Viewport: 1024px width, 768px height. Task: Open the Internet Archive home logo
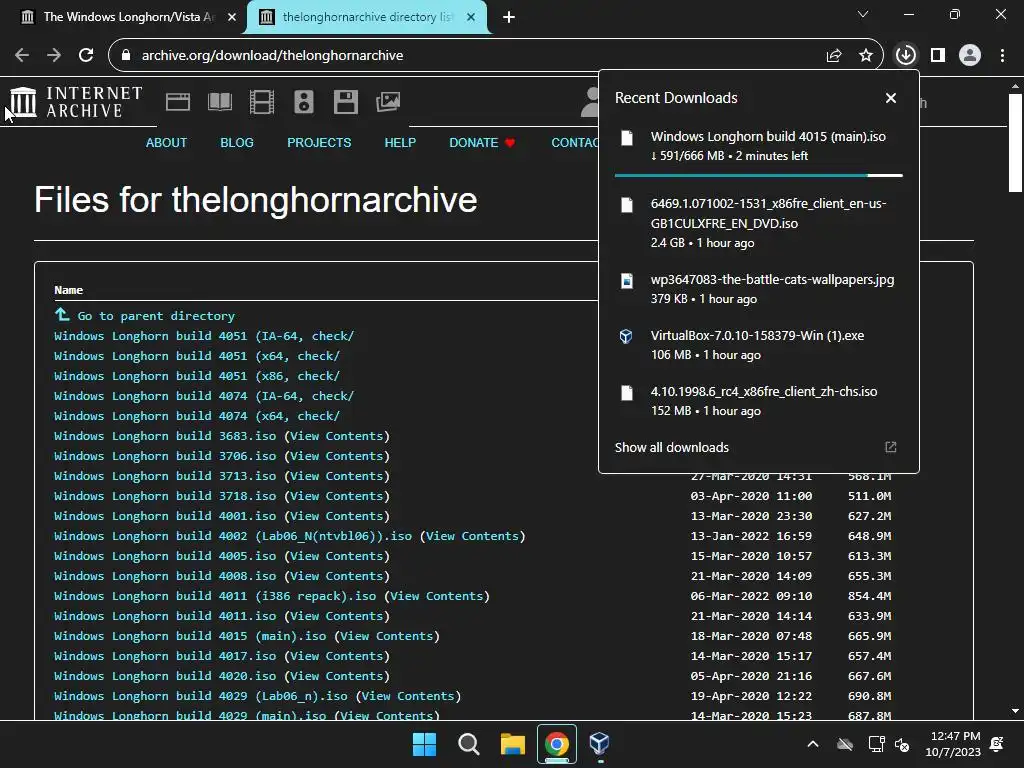click(76, 102)
